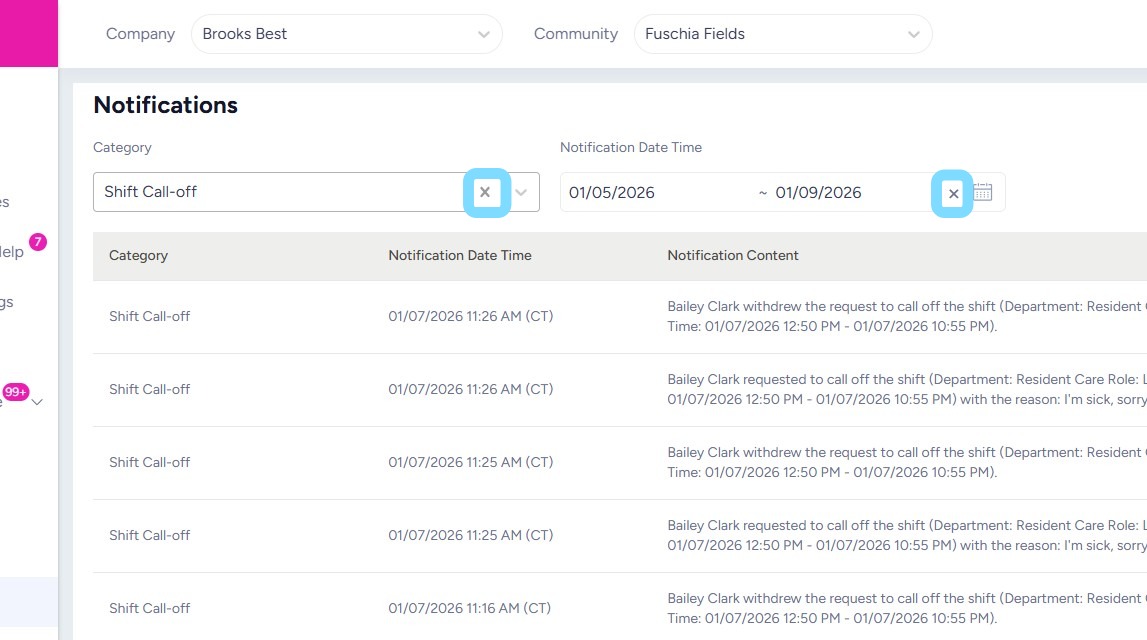Open the calendar date picker icon
This screenshot has height=640, width=1147.
pyautogui.click(x=983, y=192)
